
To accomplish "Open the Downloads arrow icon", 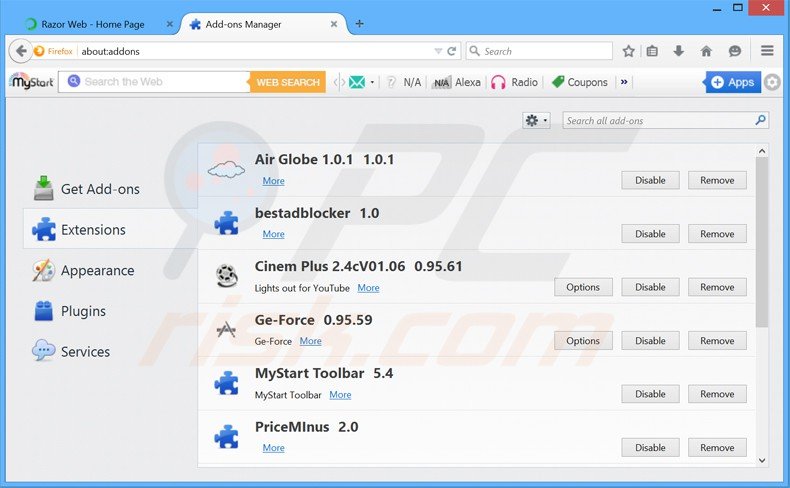I will 679,51.
